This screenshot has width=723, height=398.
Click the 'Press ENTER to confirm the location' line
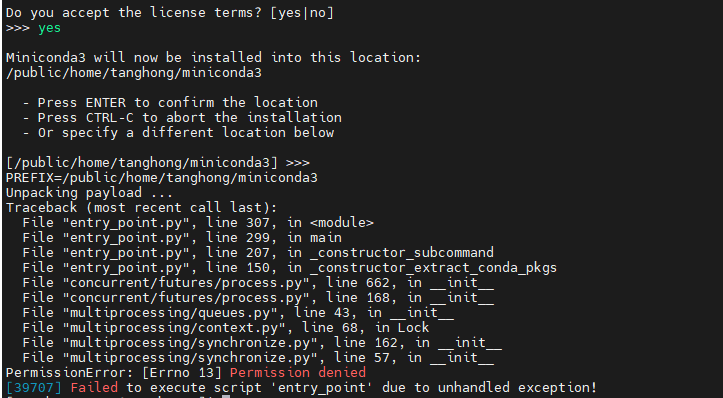[x=170, y=102]
